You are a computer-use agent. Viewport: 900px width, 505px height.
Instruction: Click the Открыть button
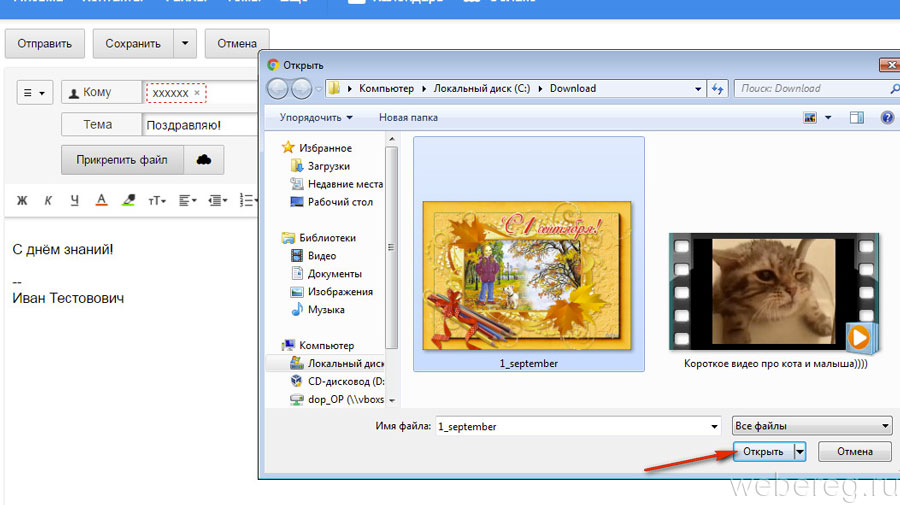pos(763,452)
